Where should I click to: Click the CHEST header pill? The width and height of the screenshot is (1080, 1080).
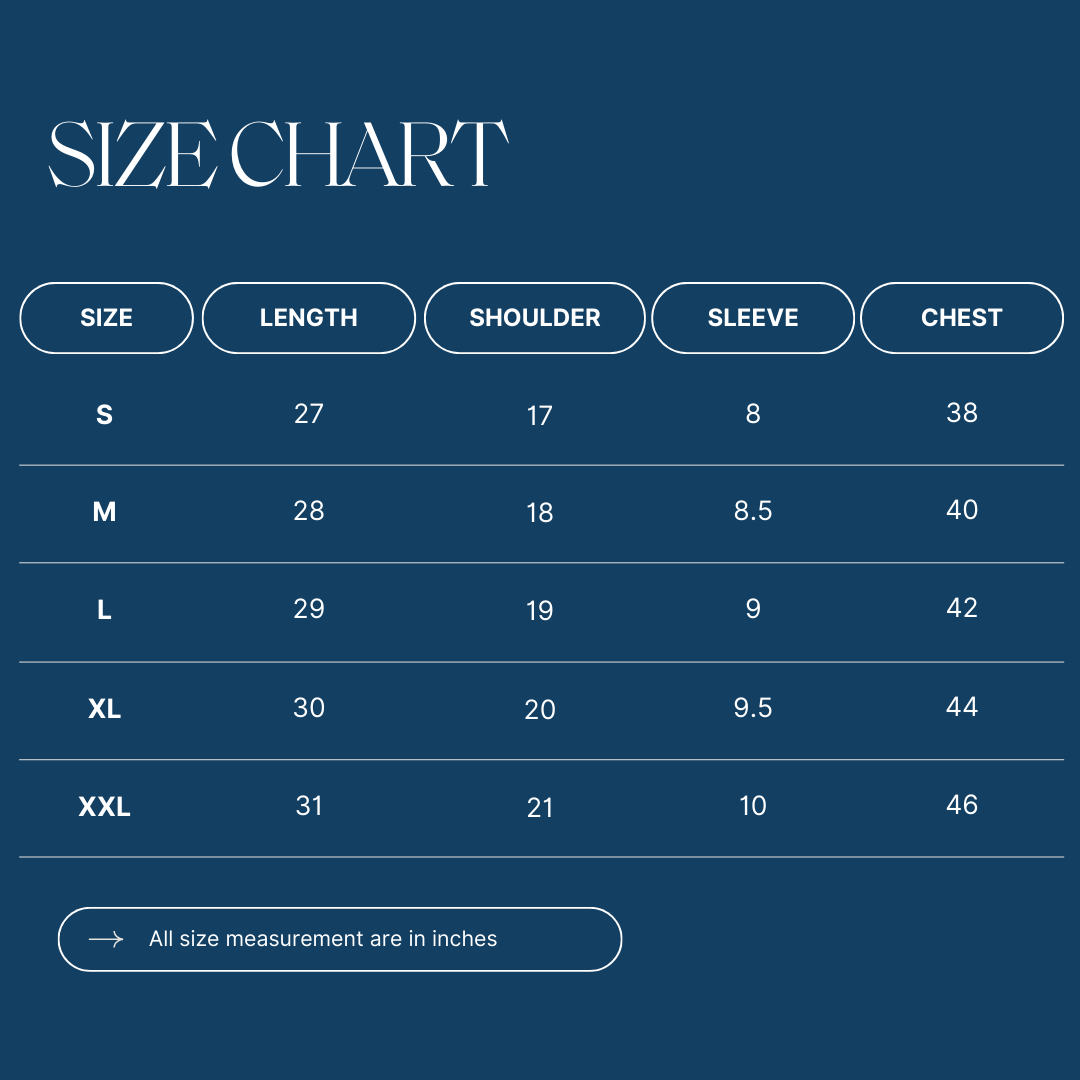(x=961, y=318)
